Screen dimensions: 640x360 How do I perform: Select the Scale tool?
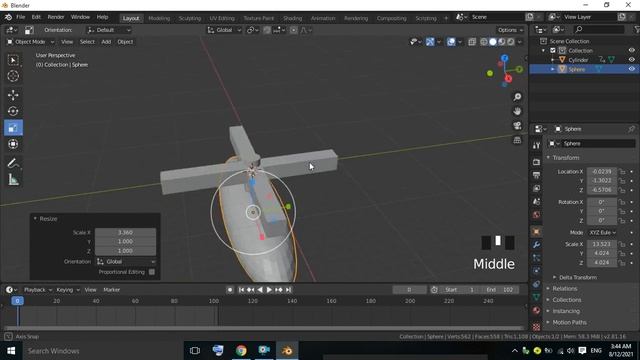click(x=13, y=128)
